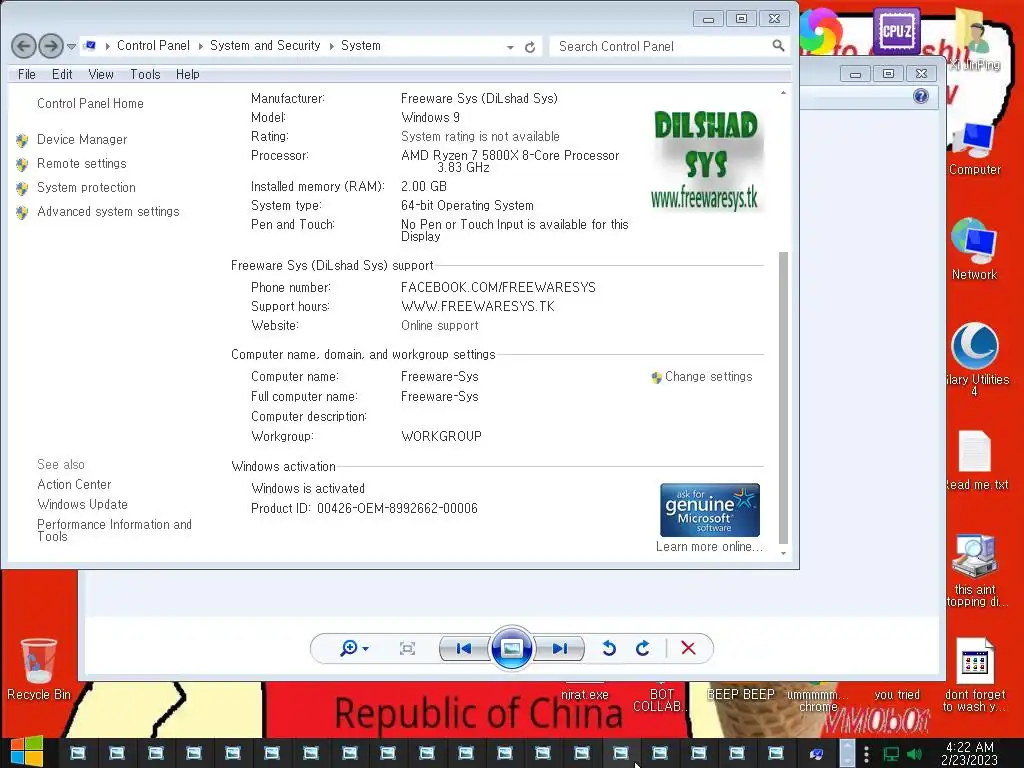Start slideshow in photo viewer
This screenshot has height=768, width=1024.
[x=511, y=648]
